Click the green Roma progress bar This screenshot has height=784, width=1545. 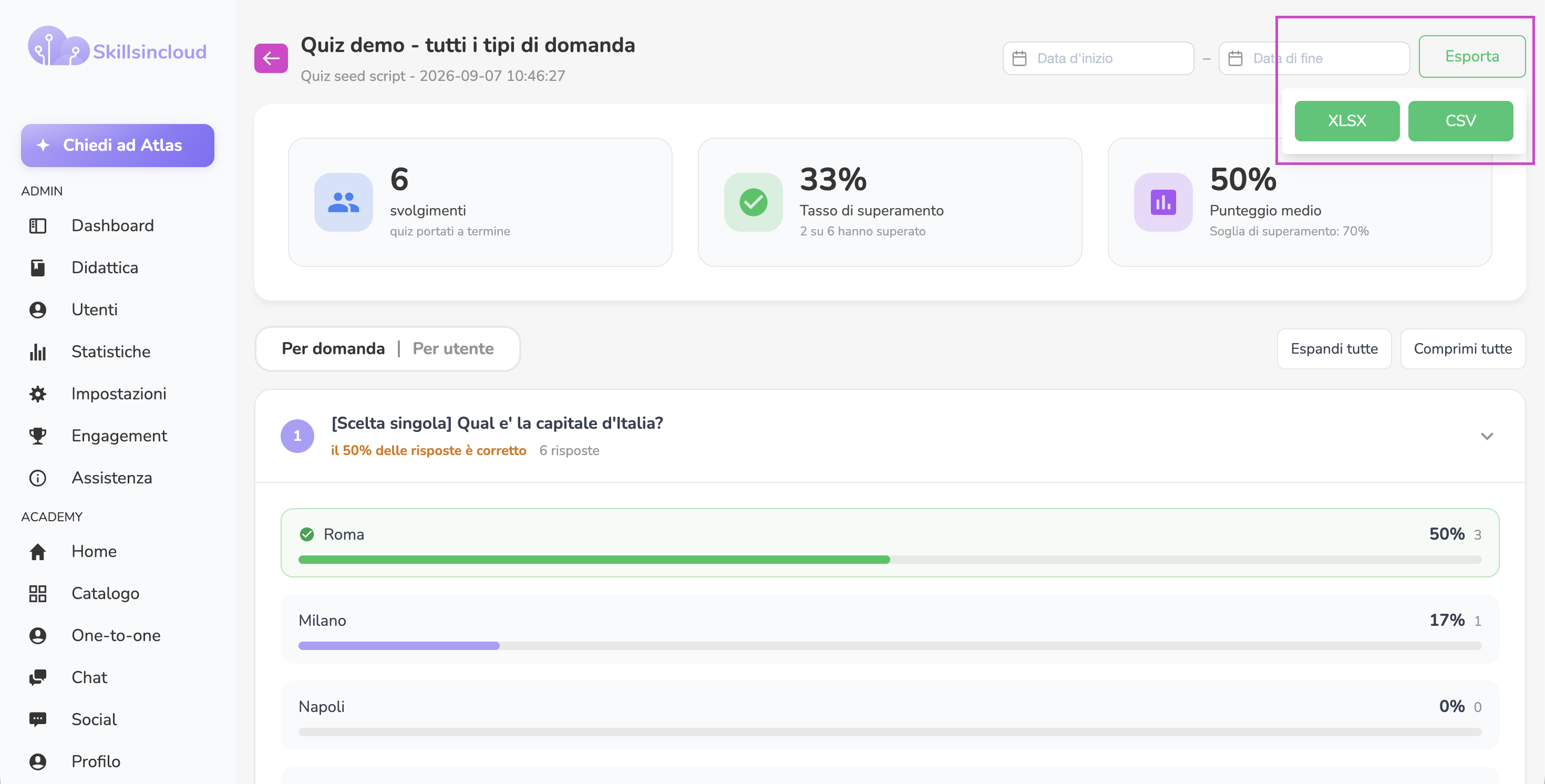tap(594, 560)
